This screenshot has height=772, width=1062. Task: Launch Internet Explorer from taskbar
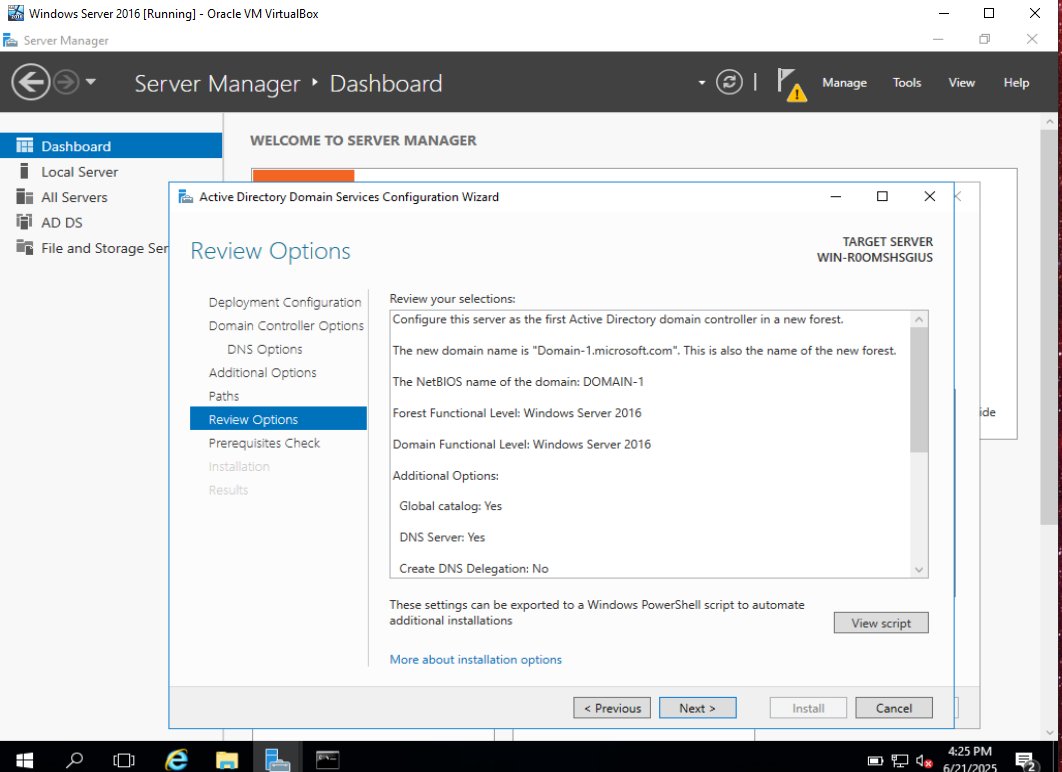tap(176, 760)
